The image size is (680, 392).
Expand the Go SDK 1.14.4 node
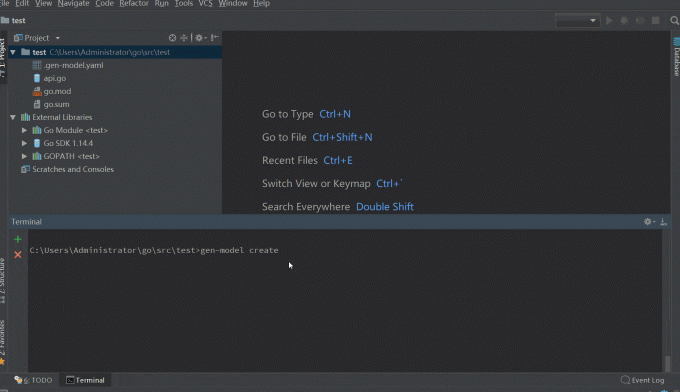[x=24, y=143]
